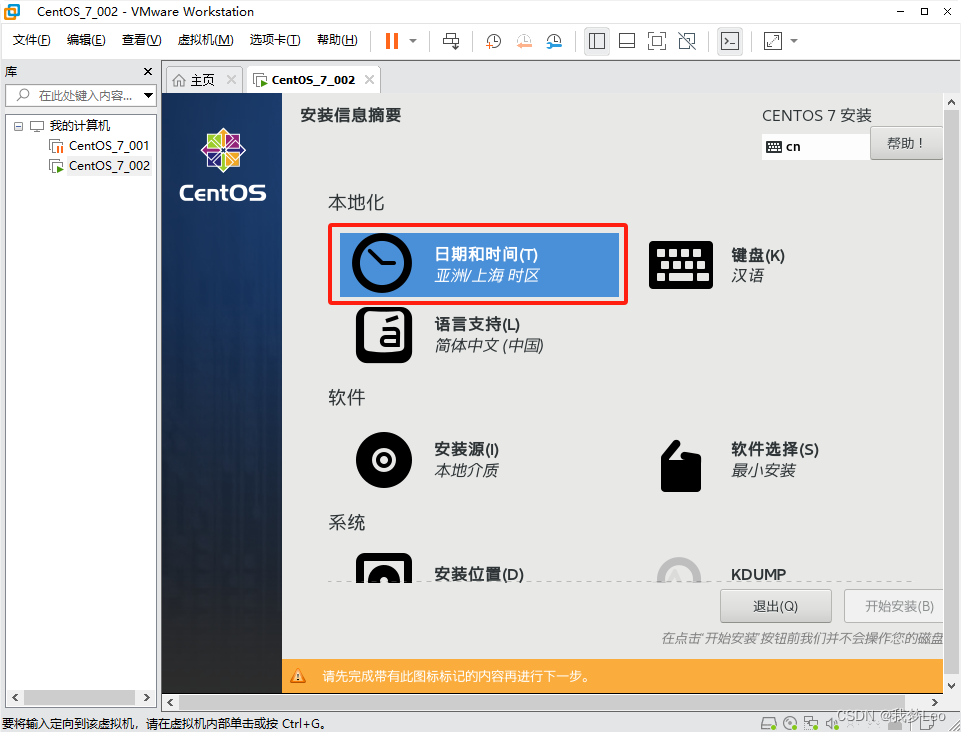The height and width of the screenshot is (732, 961).
Task: Click the network adapter status icon
Action: [x=812, y=722]
